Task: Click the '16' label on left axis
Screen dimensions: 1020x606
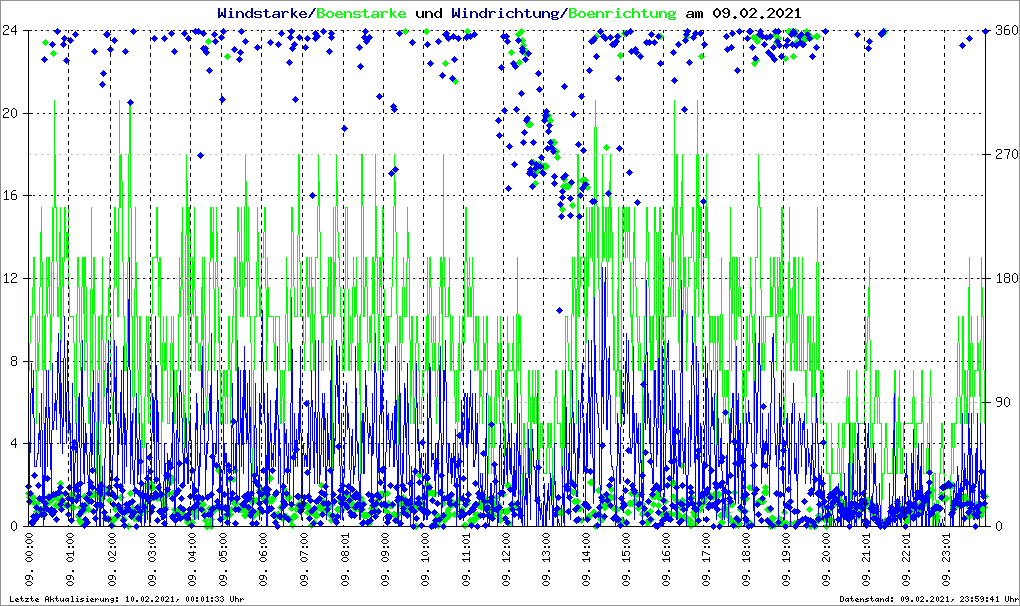Action: [x=13, y=196]
